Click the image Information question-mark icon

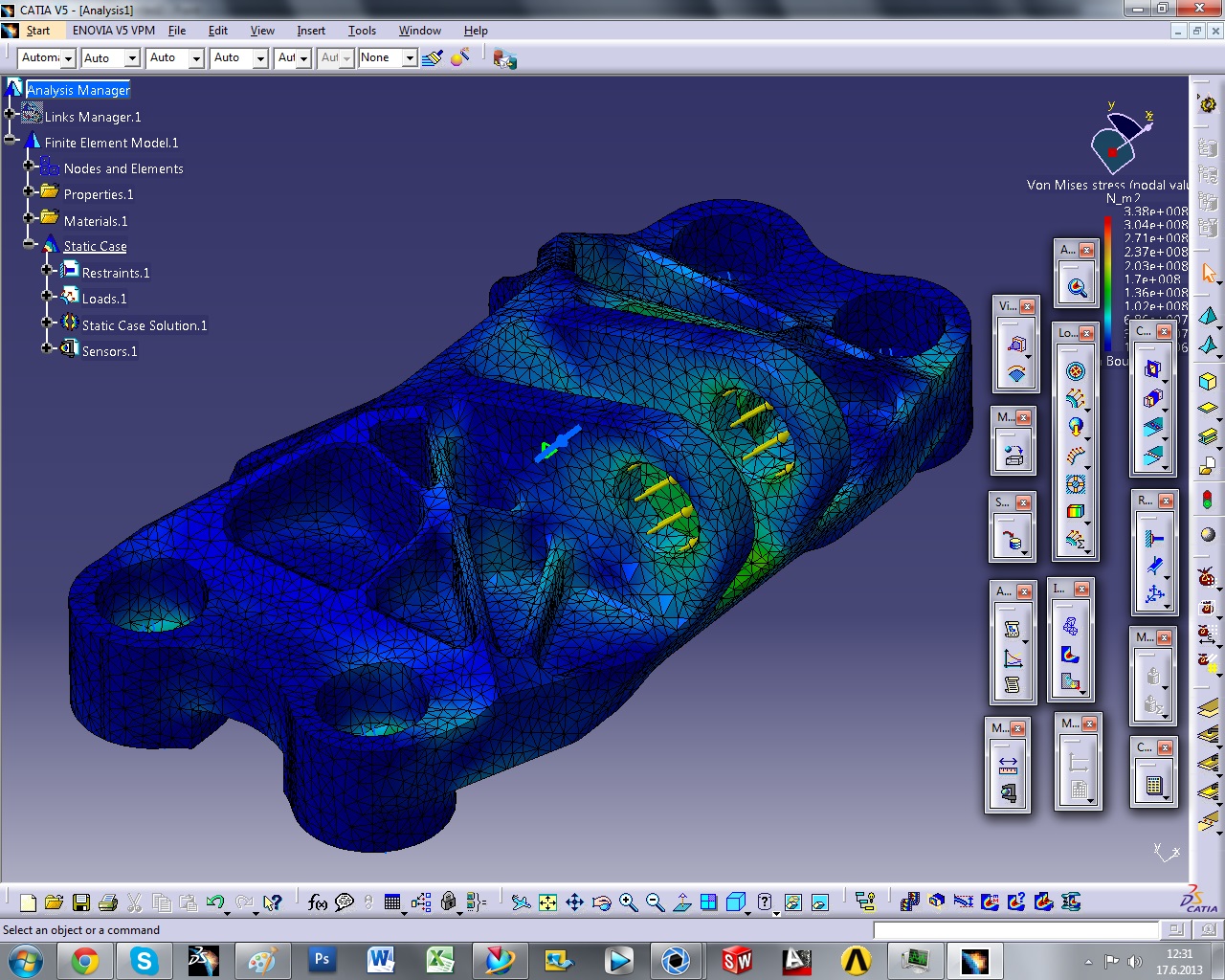[x=1017, y=902]
